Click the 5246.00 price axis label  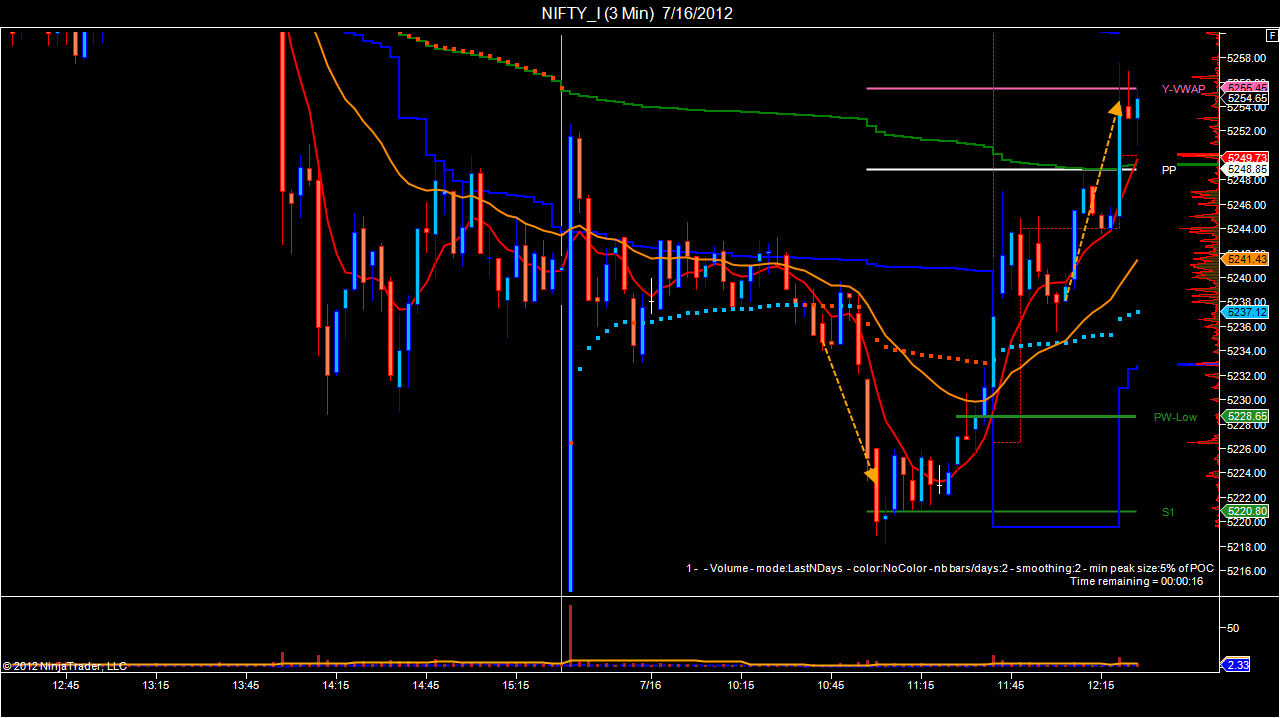[1248, 205]
